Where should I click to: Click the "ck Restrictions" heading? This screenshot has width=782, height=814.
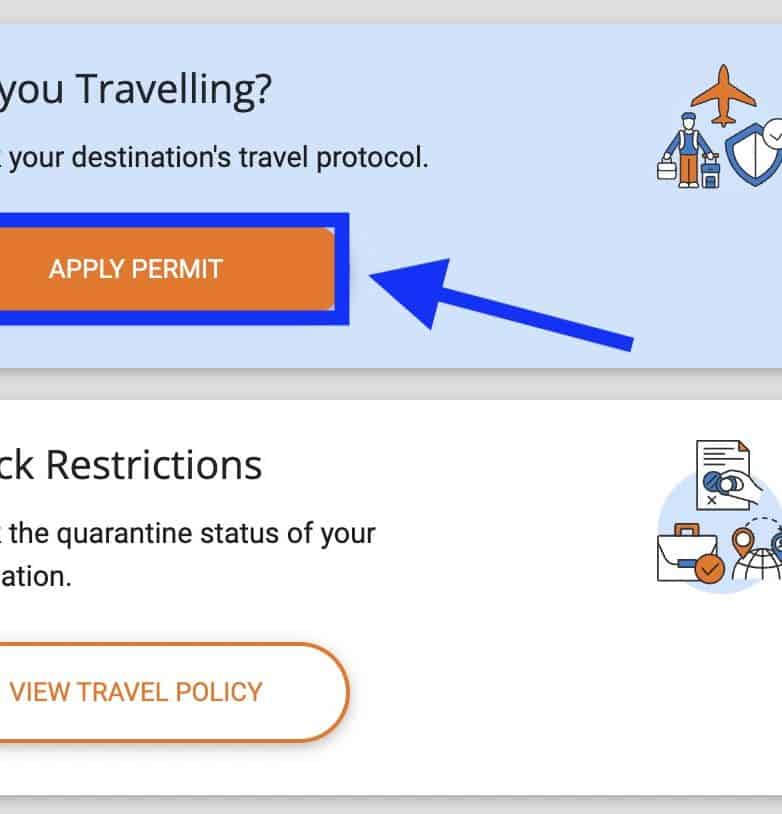(130, 465)
